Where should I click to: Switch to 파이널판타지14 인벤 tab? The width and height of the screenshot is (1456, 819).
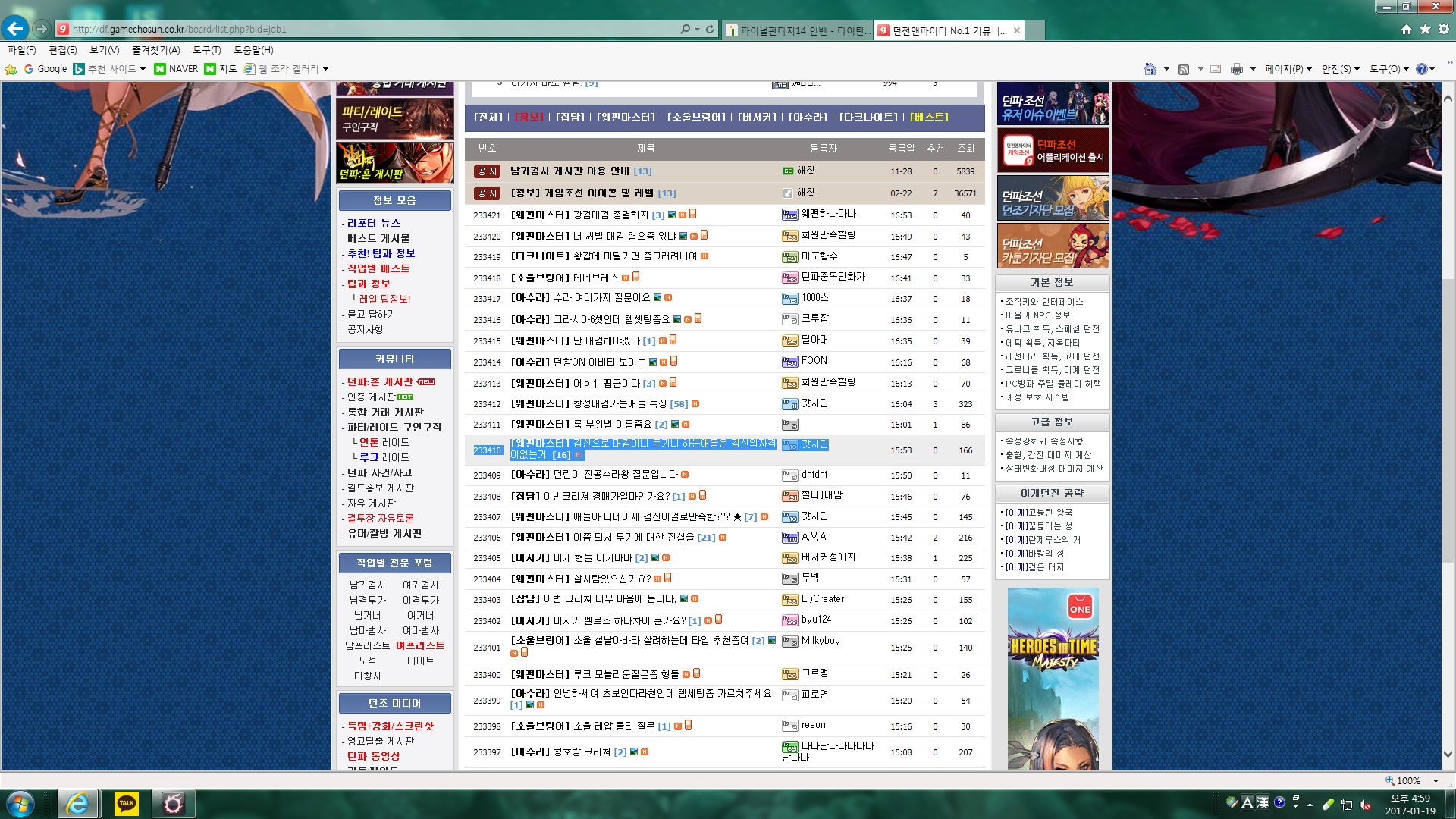796,30
